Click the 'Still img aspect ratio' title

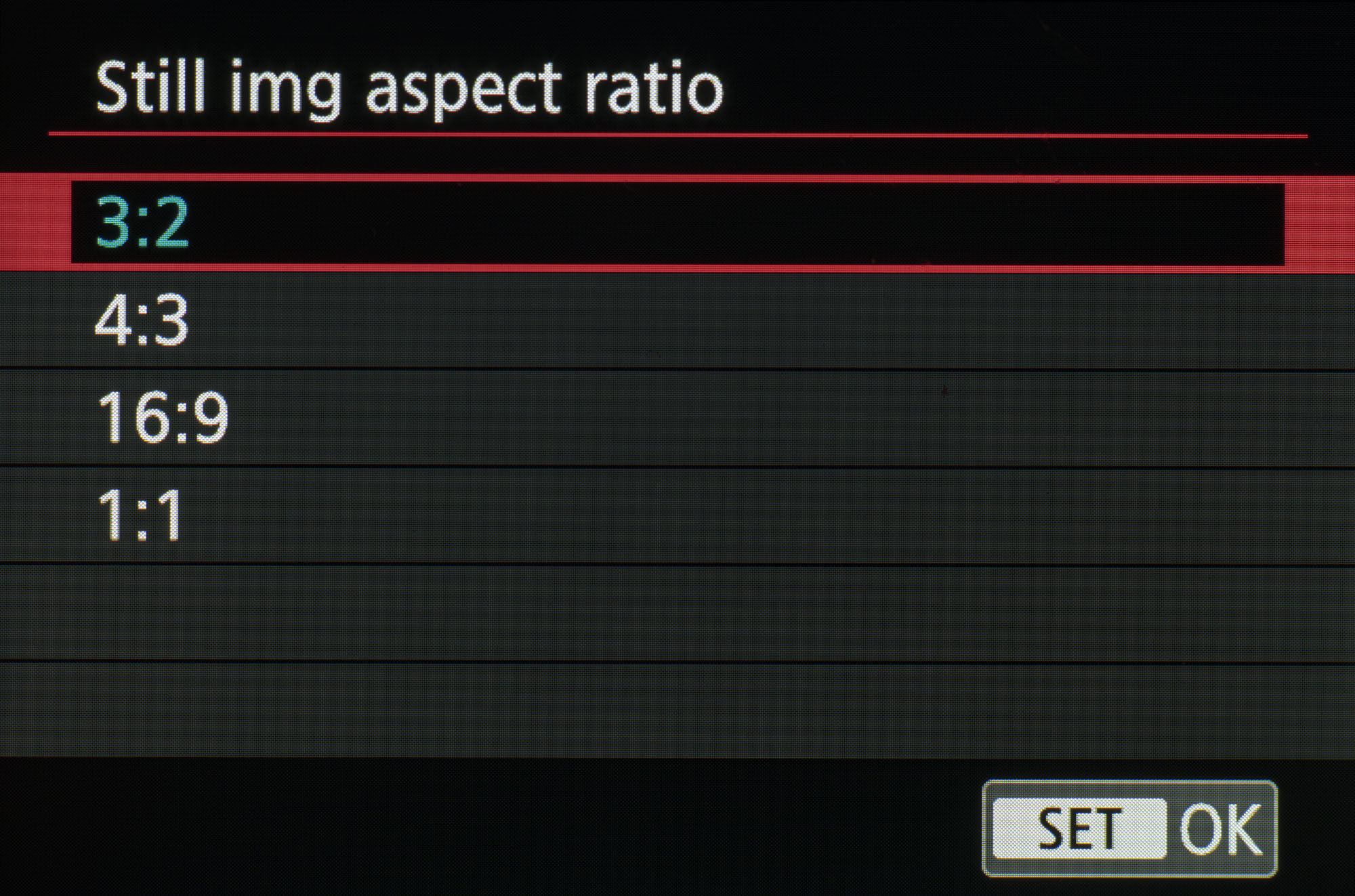click(409, 89)
